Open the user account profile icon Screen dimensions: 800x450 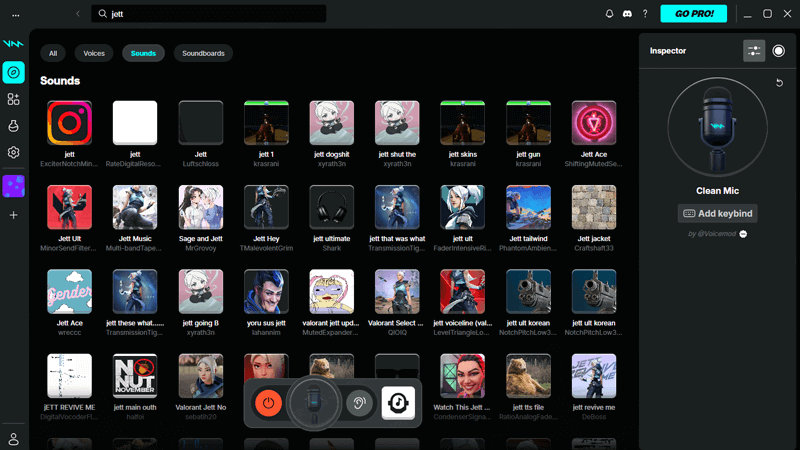point(13,439)
